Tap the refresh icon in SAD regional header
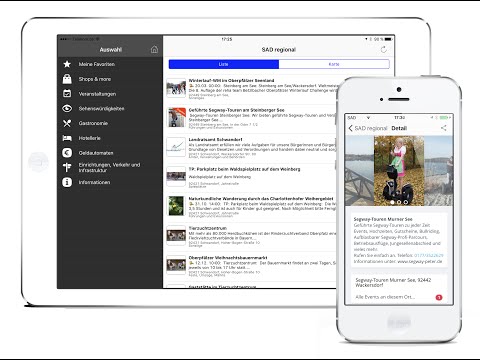The width and height of the screenshot is (480, 360). (x=384, y=49)
